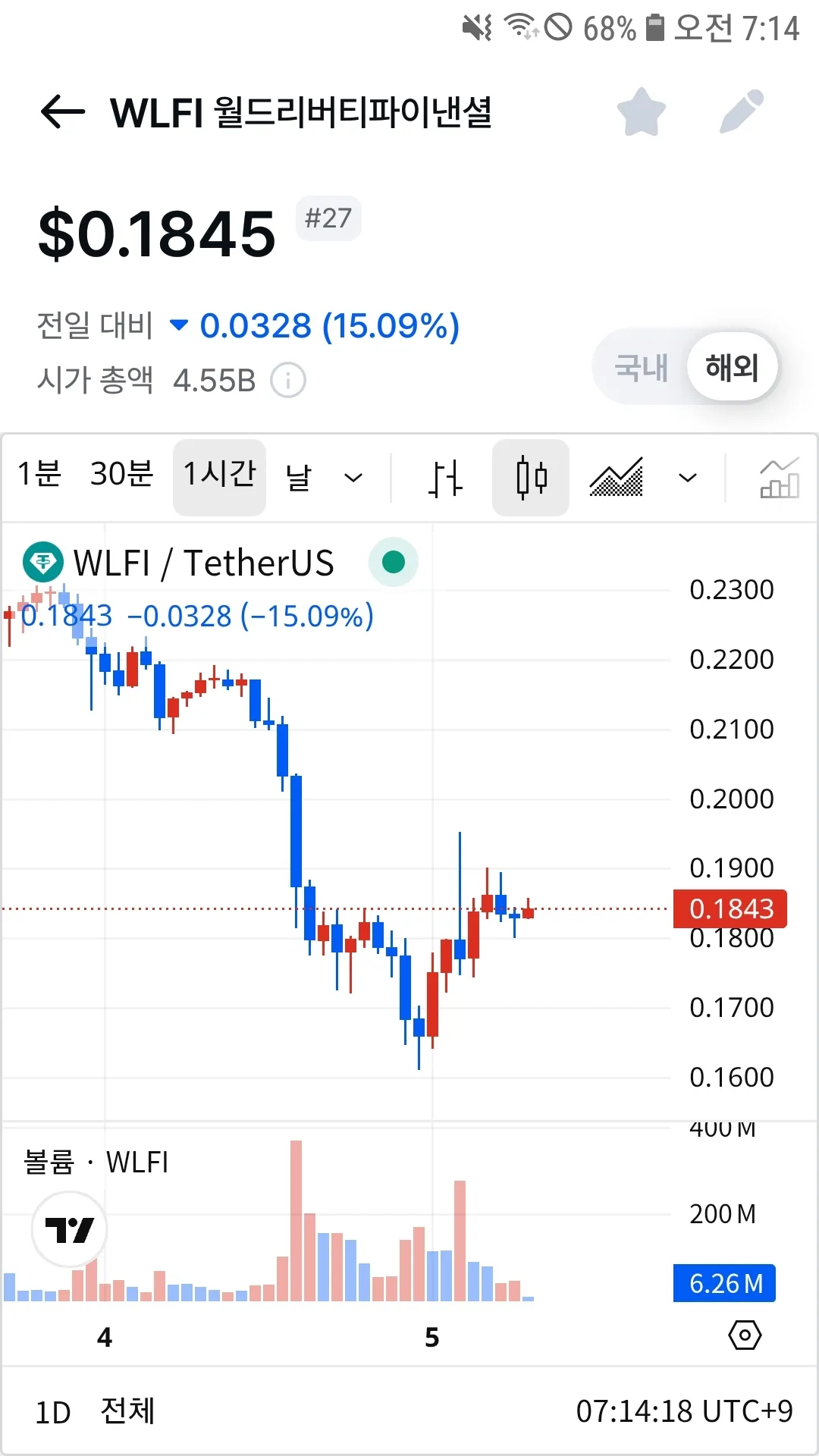Select the candlestick chart style icon
The height and width of the screenshot is (1456, 819).
(531, 478)
